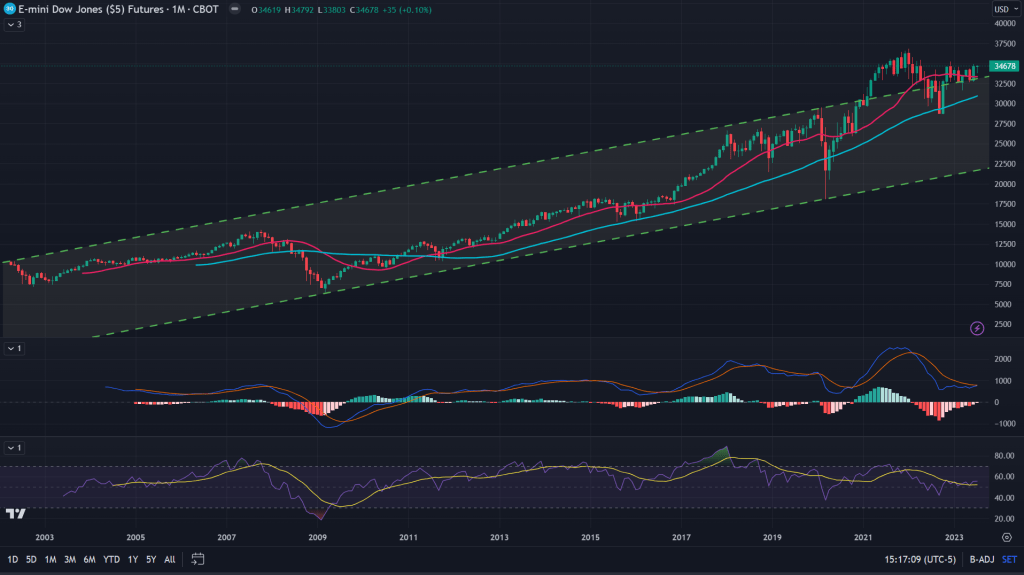This screenshot has height=575, width=1024.
Task: Click the purple lightning bolt icon
Action: tap(978, 328)
